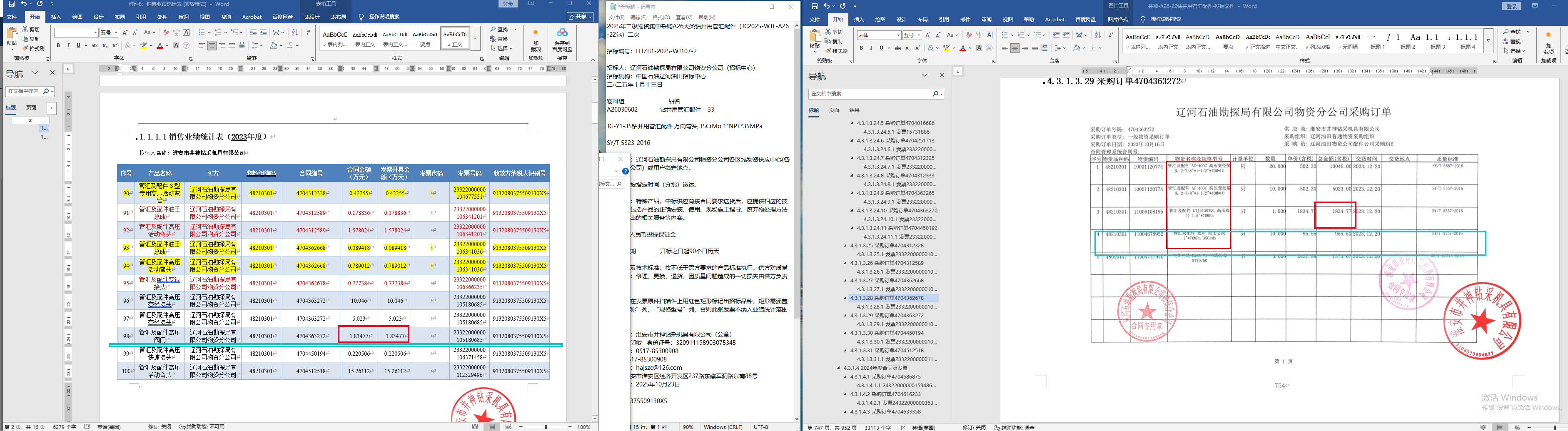Collapse heading 4.3.1.3.29 采购订单4704363272 in navigation
This screenshot has width=1568, height=431.
tap(845, 315)
